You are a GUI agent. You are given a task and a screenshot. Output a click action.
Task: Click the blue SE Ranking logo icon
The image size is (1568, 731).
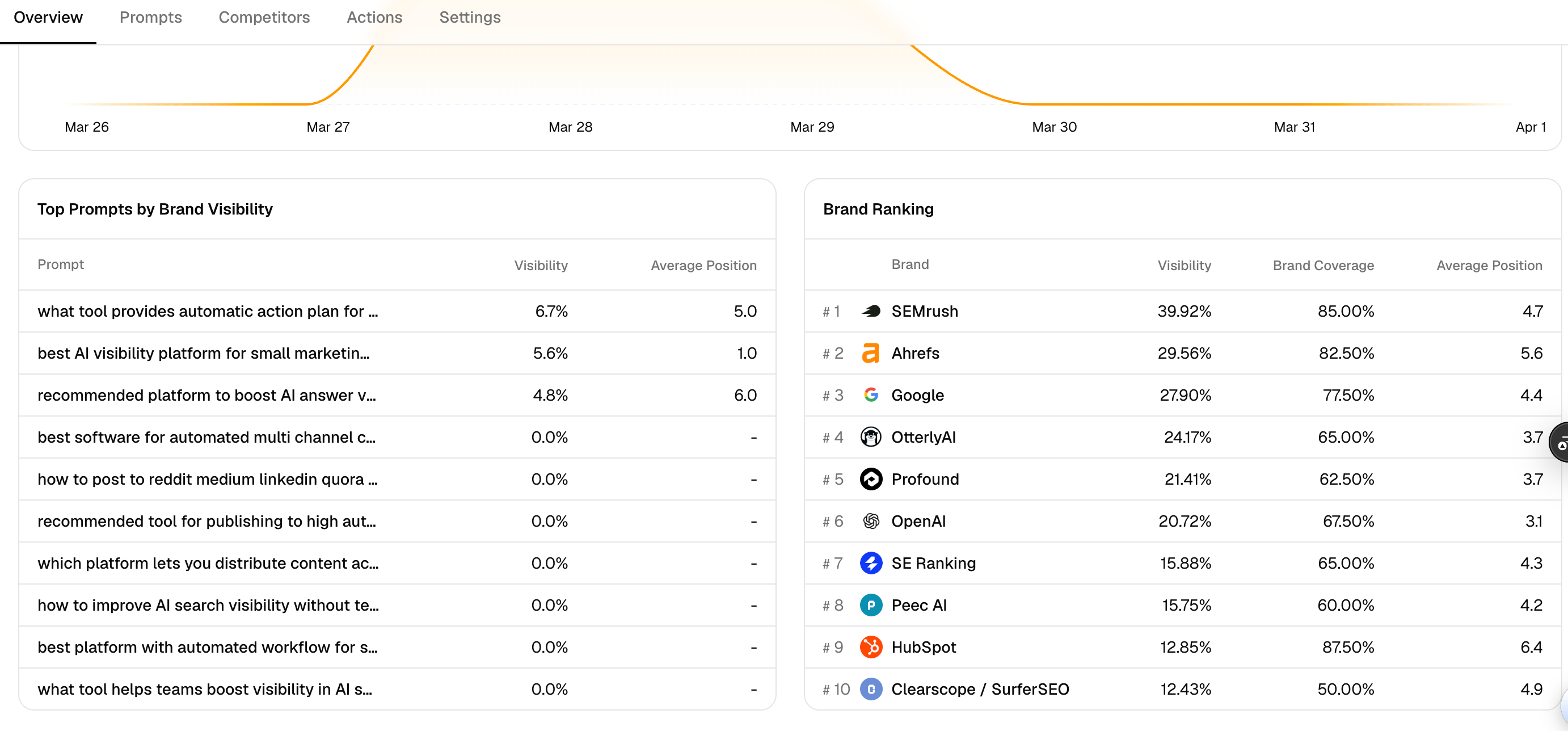[871, 564]
